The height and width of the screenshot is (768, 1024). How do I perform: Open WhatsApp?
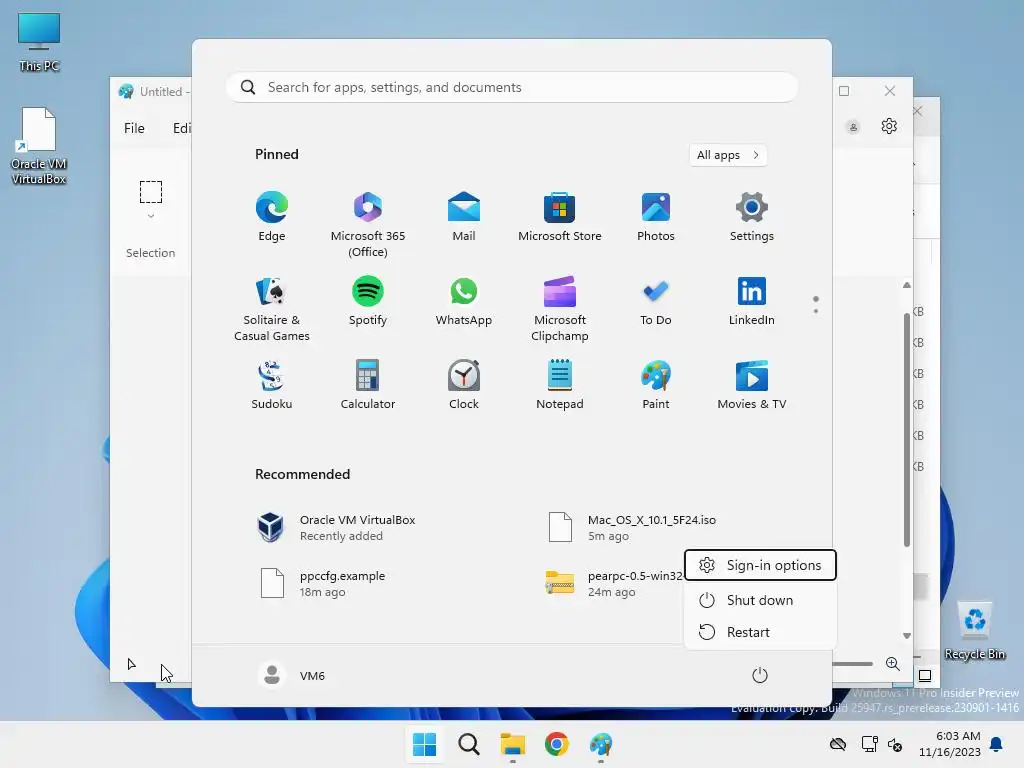464,301
